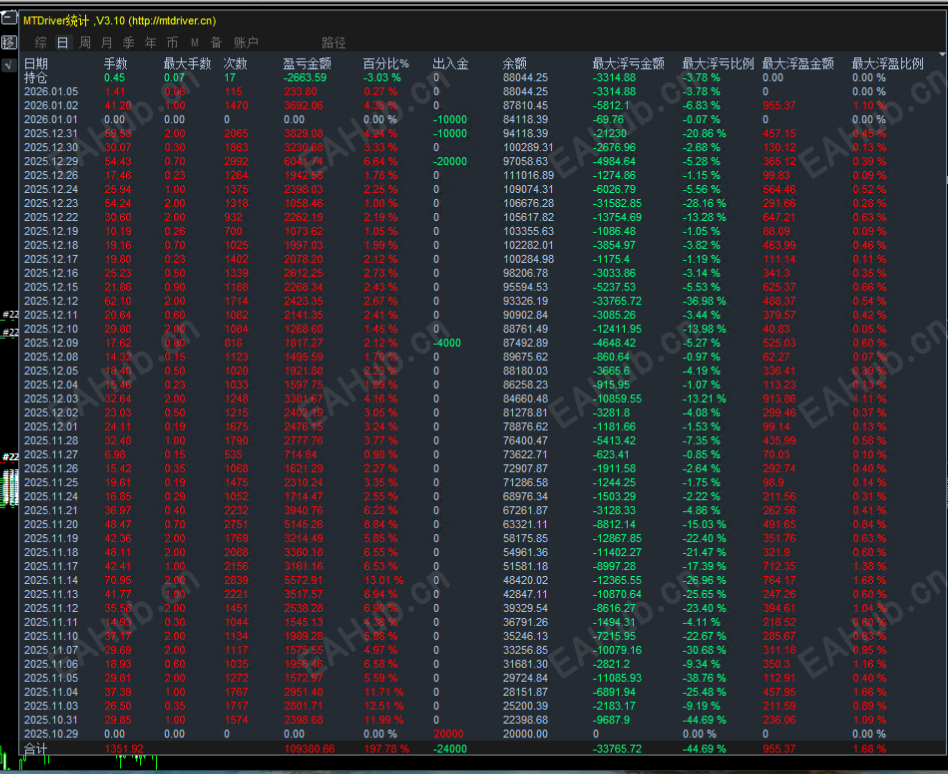Screen dimensions: 948x774
Task: Click the max floating loss -31582.85
Action: (617, 203)
